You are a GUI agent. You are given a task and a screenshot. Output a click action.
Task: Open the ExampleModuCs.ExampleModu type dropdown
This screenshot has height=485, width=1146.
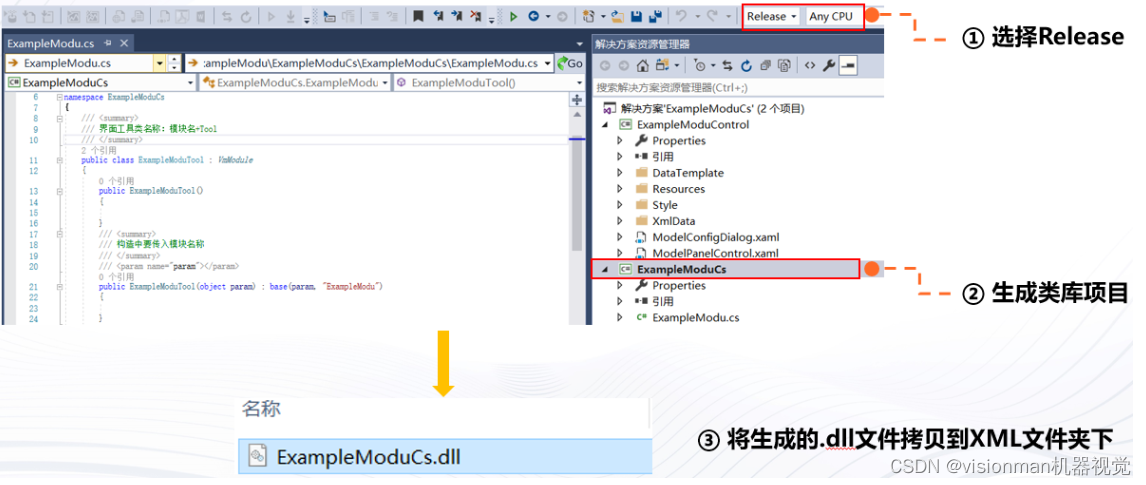(385, 83)
